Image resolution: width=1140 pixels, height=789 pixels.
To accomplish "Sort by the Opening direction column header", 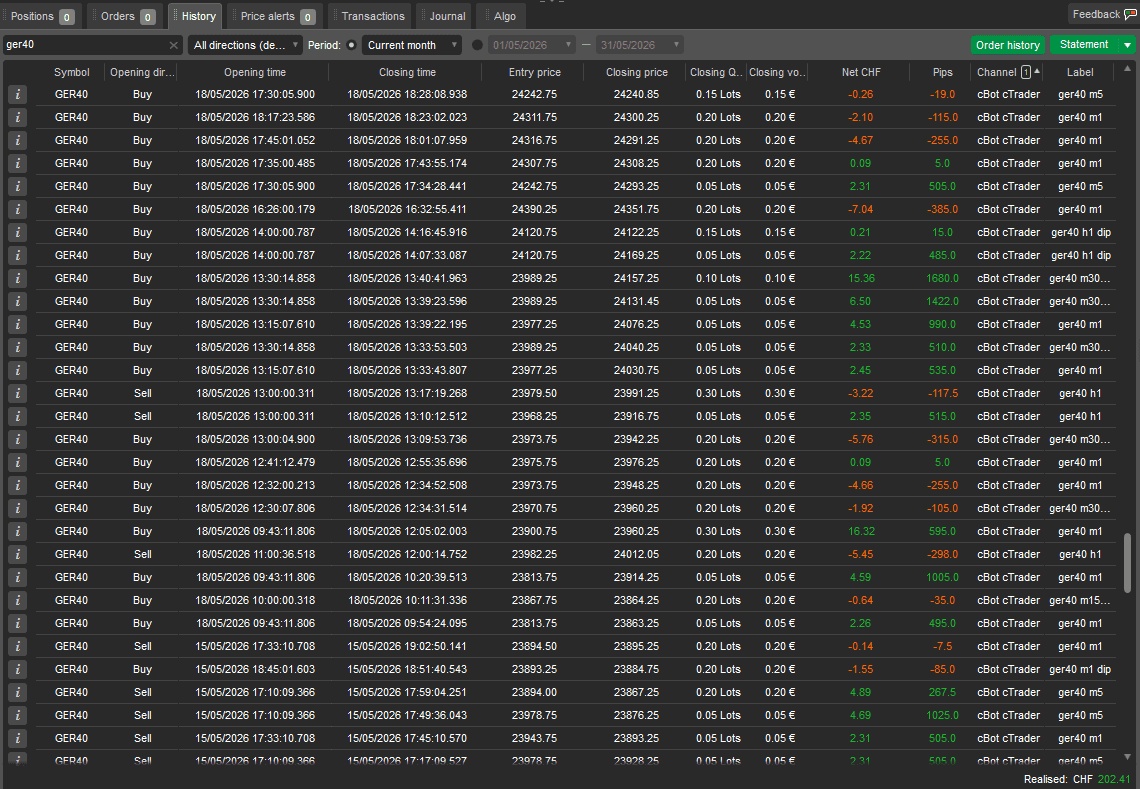I will click(x=142, y=72).
